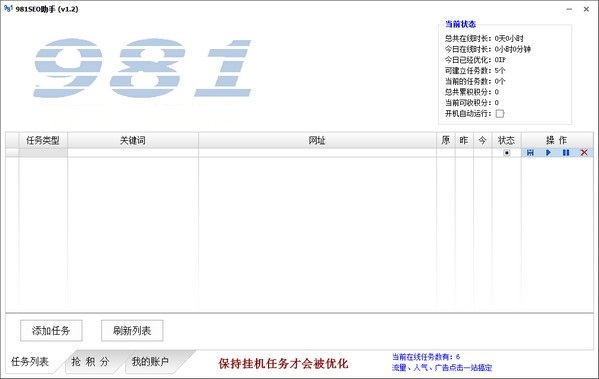Enable the 开机自动运行 checkbox
Screen dimensions: 599x379
[x=500, y=113]
